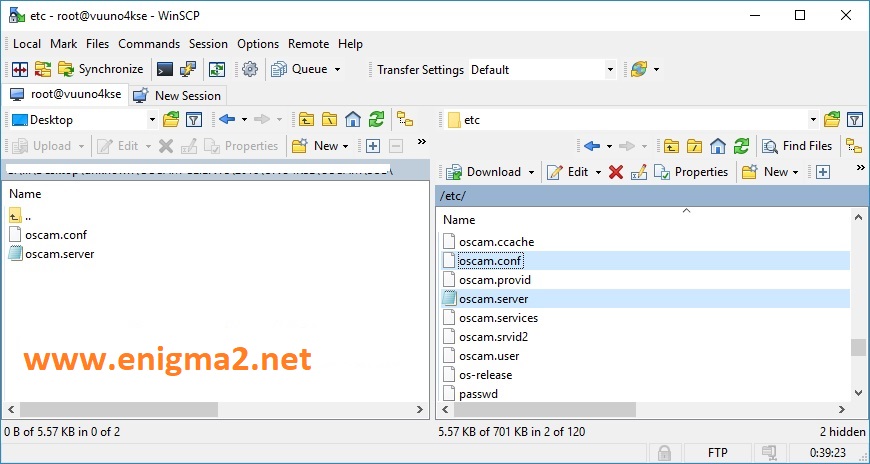Refresh the local panel

[376, 119]
